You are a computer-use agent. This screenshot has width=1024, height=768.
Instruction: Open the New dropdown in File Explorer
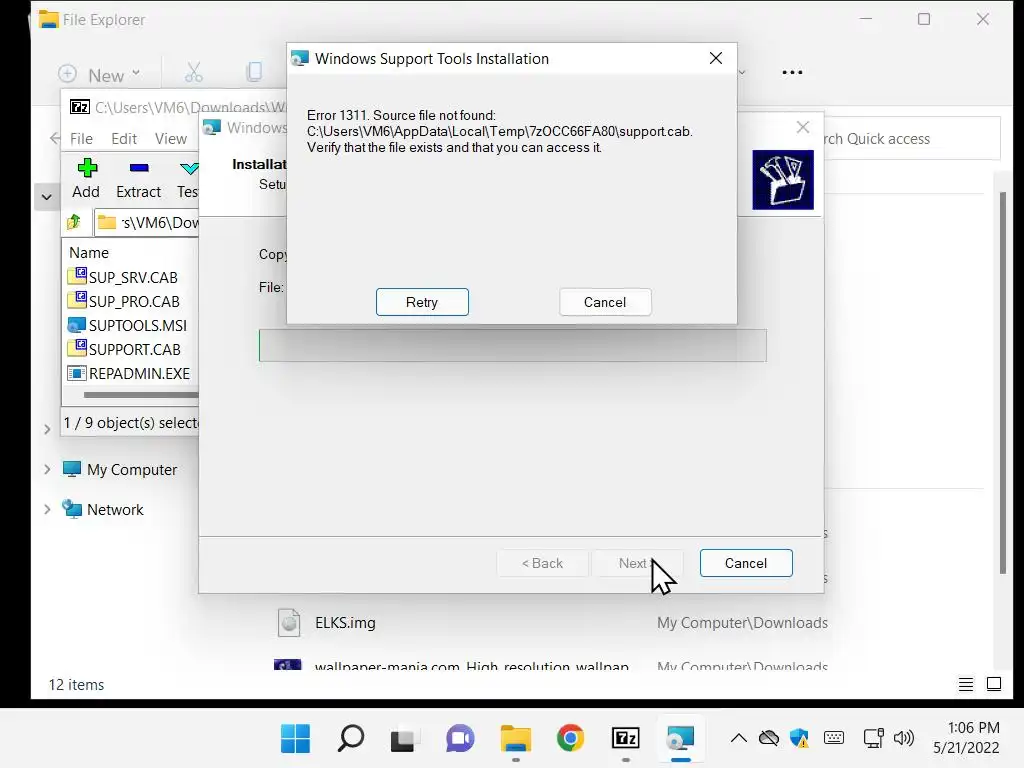pos(99,74)
